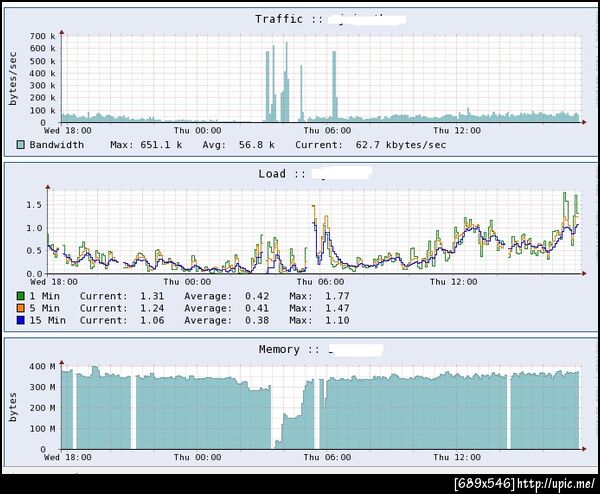
Task: Click 'Thu 12:00' label on Traffic graph
Action: pos(457,130)
